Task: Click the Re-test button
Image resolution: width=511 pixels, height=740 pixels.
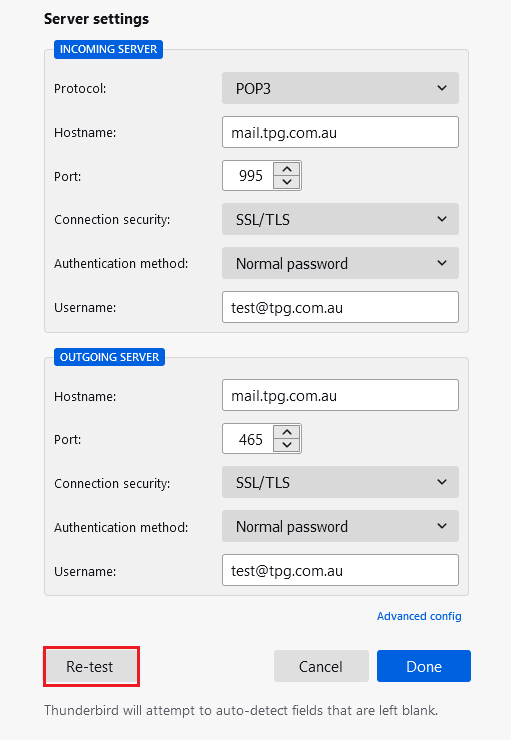Action: [90, 666]
